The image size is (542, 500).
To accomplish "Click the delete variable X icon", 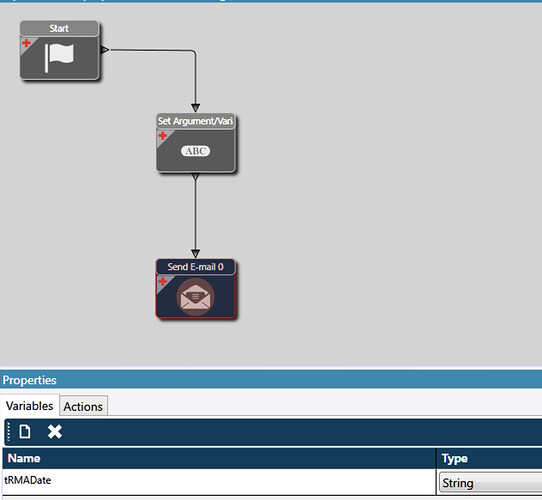I will (x=55, y=432).
